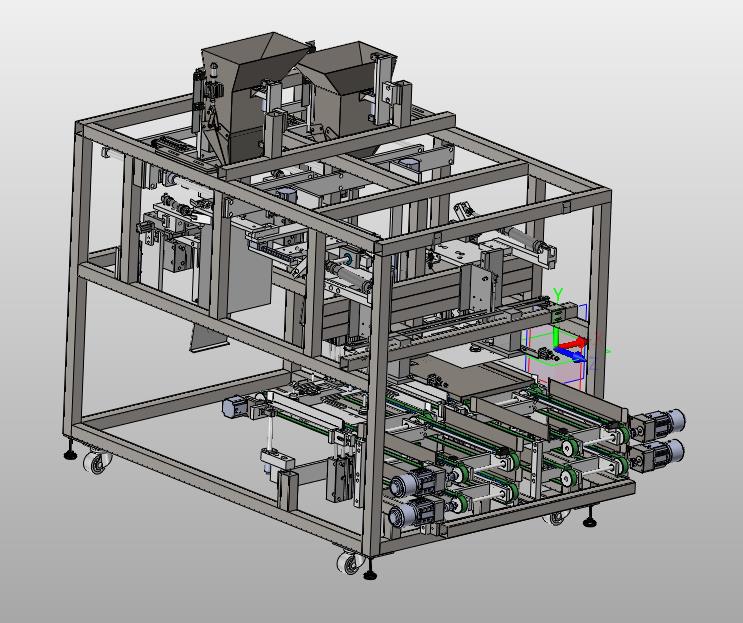Image resolution: width=743 pixels, height=623 pixels.
Task: Select the right hopper on top of the machine
Action: (348, 88)
